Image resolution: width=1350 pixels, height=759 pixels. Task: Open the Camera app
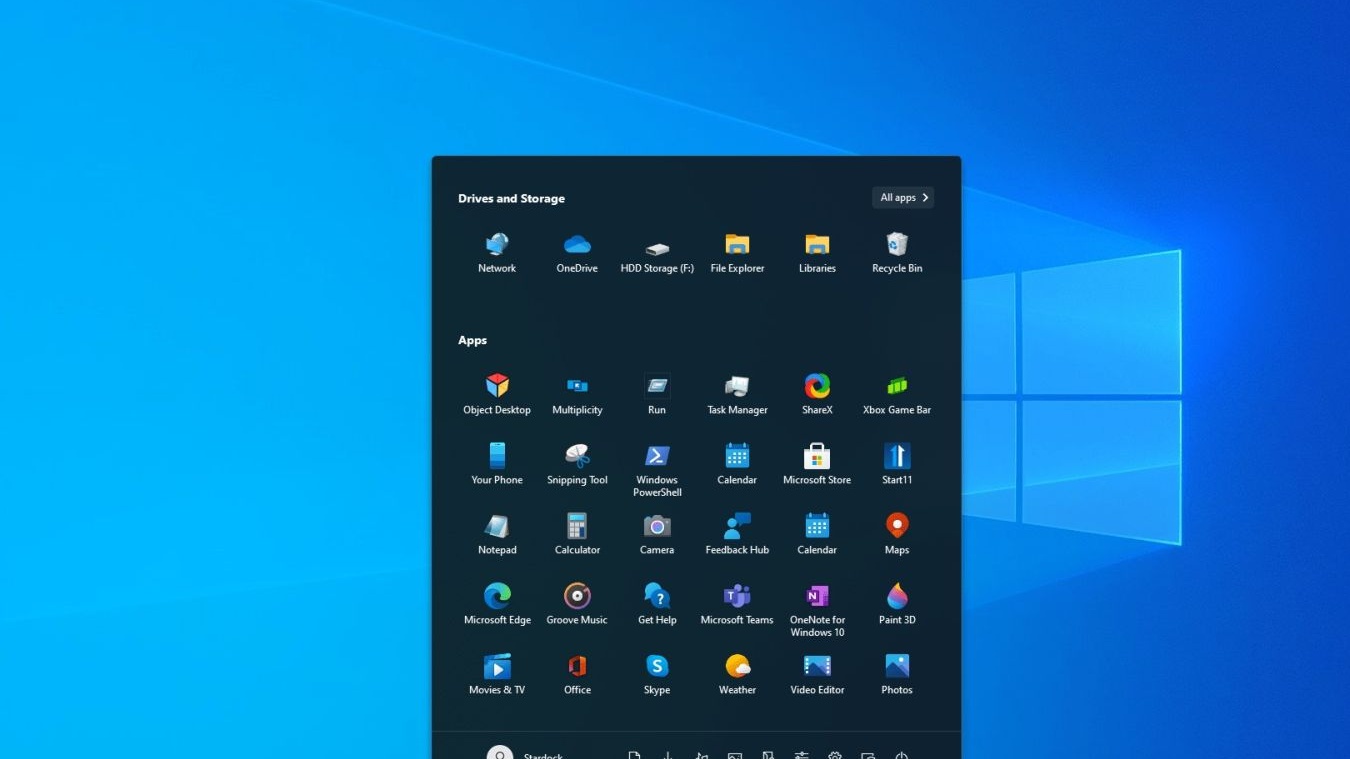click(x=657, y=534)
